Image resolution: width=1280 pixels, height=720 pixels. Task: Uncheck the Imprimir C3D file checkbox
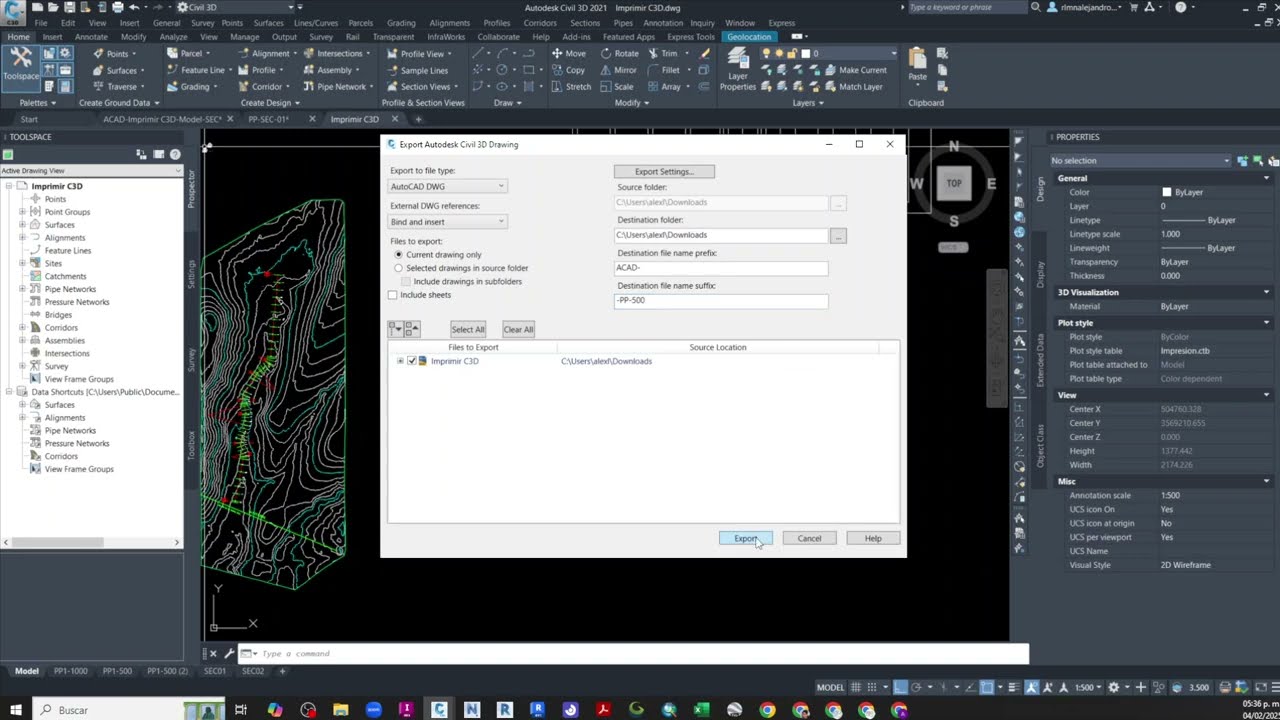[411, 361]
